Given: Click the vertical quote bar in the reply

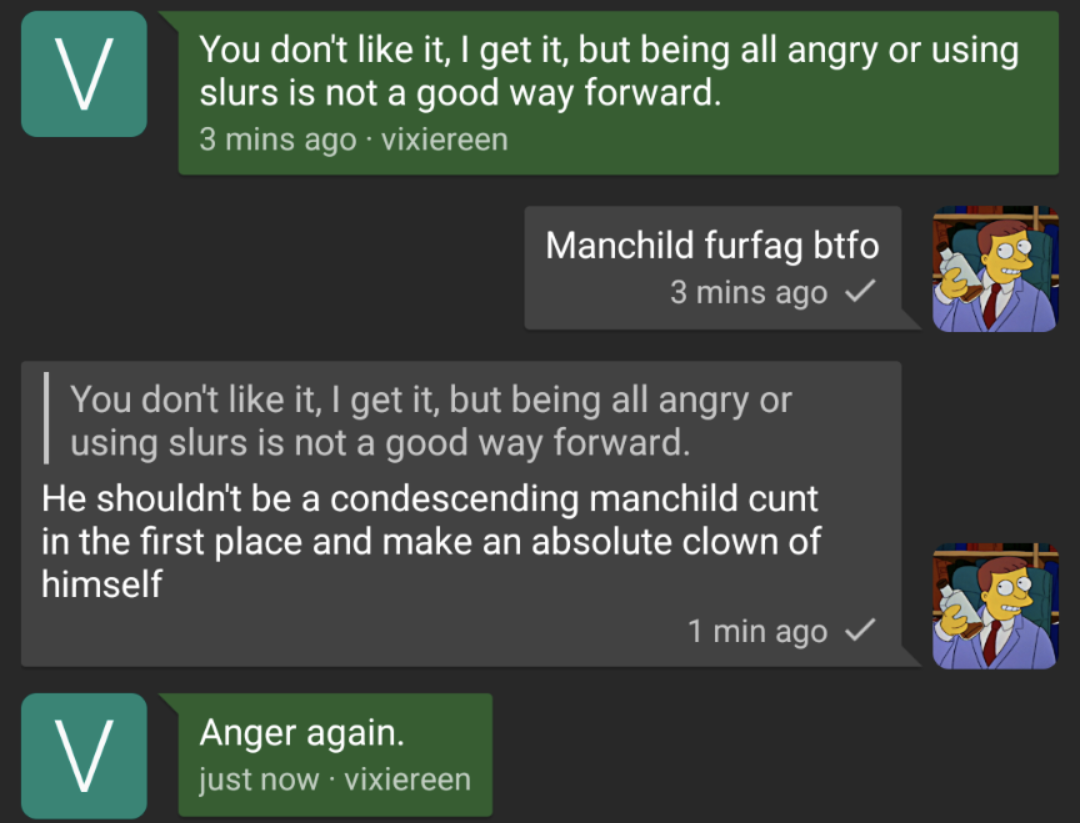Looking at the screenshot, I should tap(46, 421).
